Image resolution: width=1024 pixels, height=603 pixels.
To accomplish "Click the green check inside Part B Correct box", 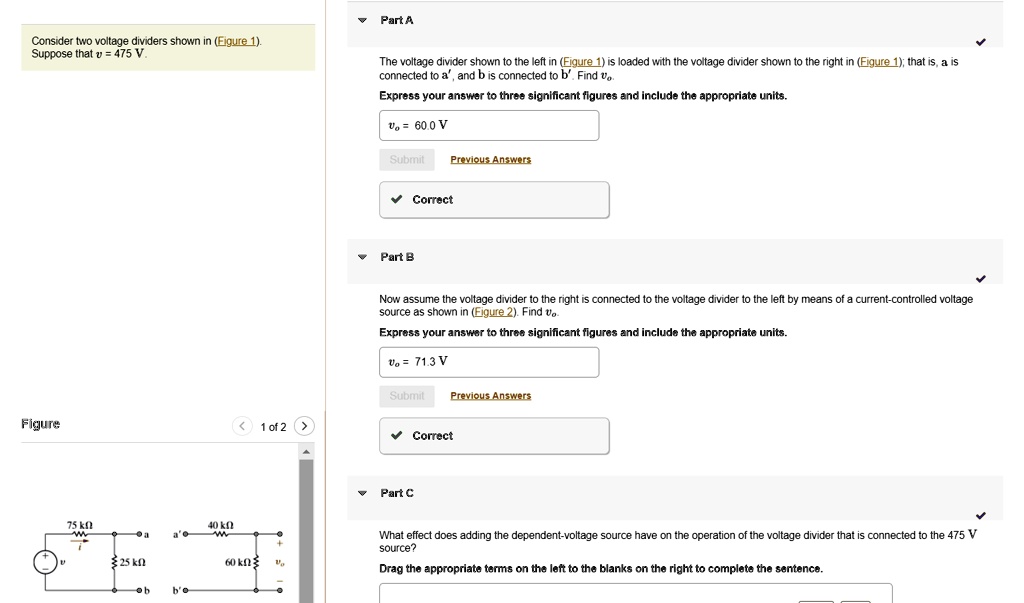I will pyautogui.click(x=397, y=435).
